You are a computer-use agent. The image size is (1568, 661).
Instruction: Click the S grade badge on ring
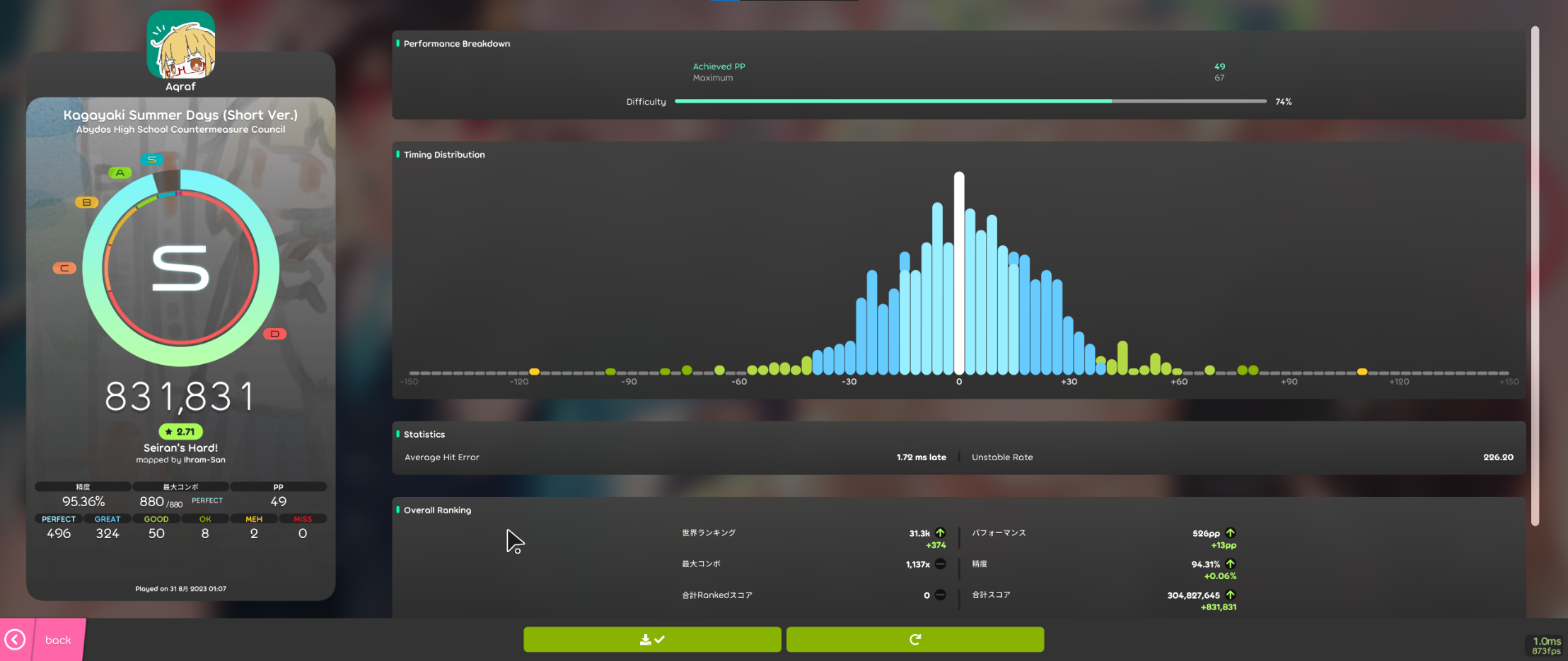click(x=151, y=160)
